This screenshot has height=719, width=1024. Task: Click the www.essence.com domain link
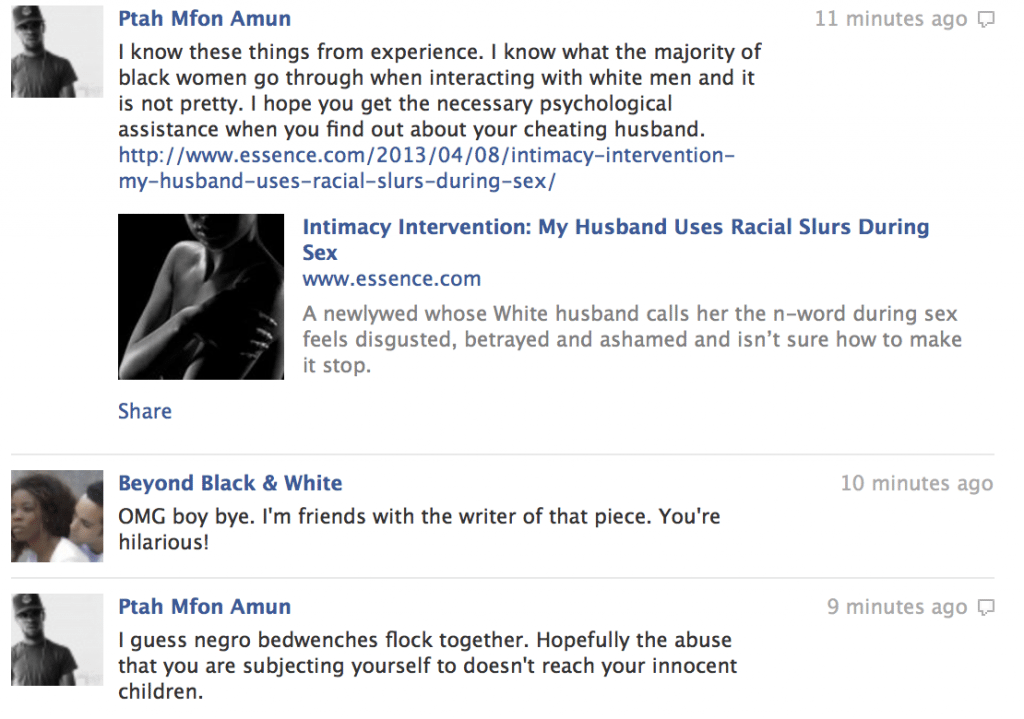pos(391,279)
